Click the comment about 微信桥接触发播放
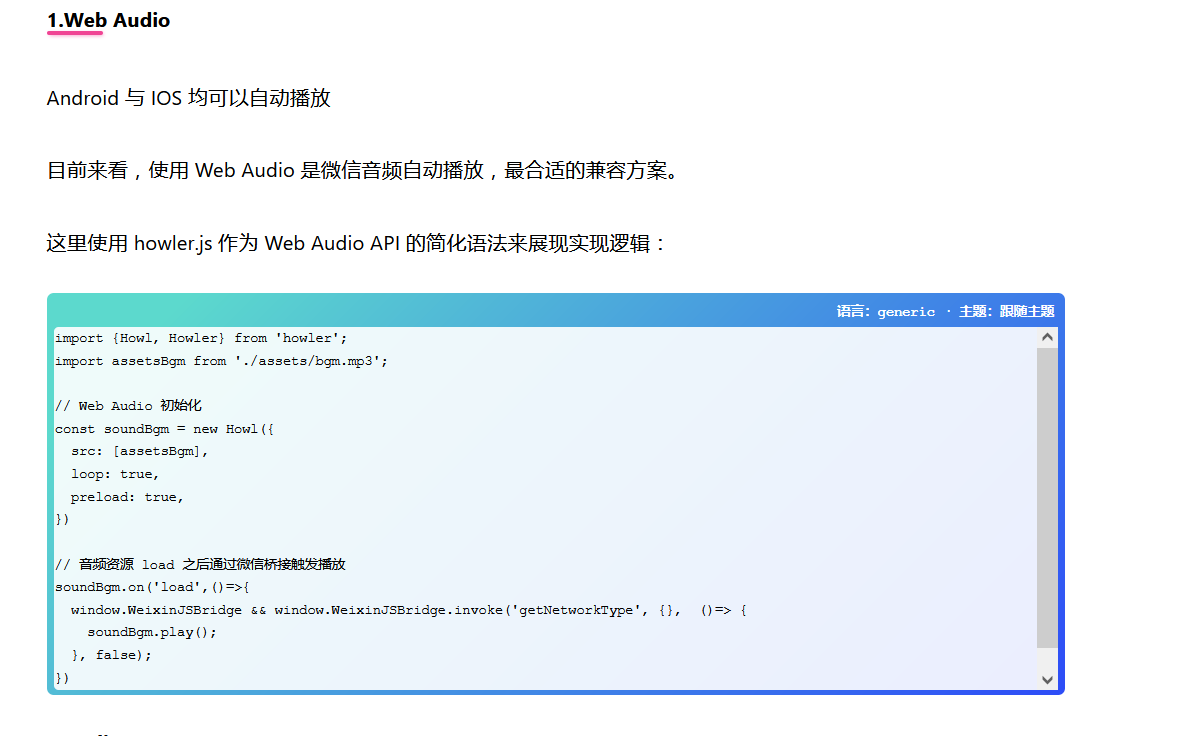 click(x=200, y=564)
